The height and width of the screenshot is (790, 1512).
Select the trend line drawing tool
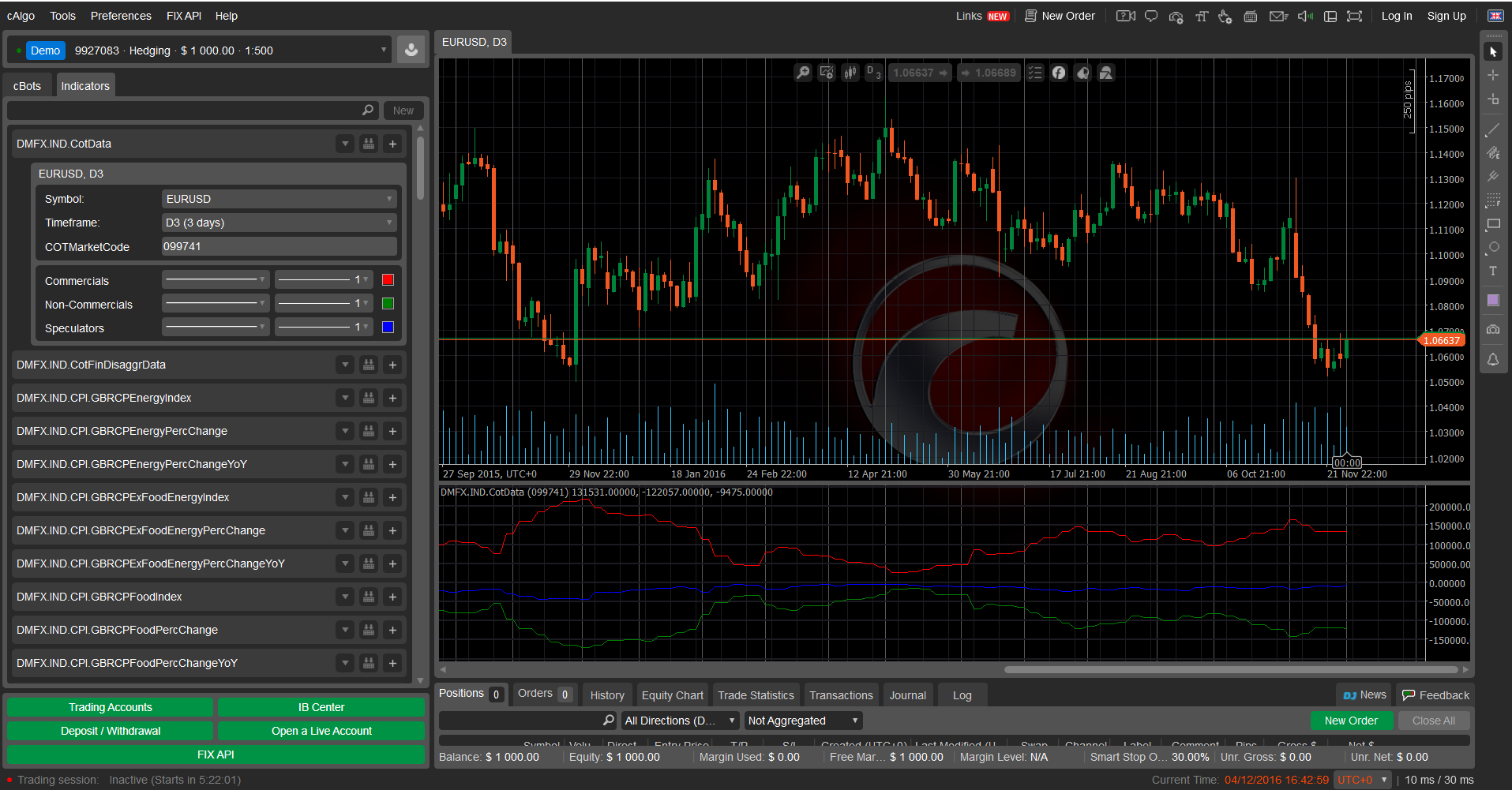point(1492,129)
